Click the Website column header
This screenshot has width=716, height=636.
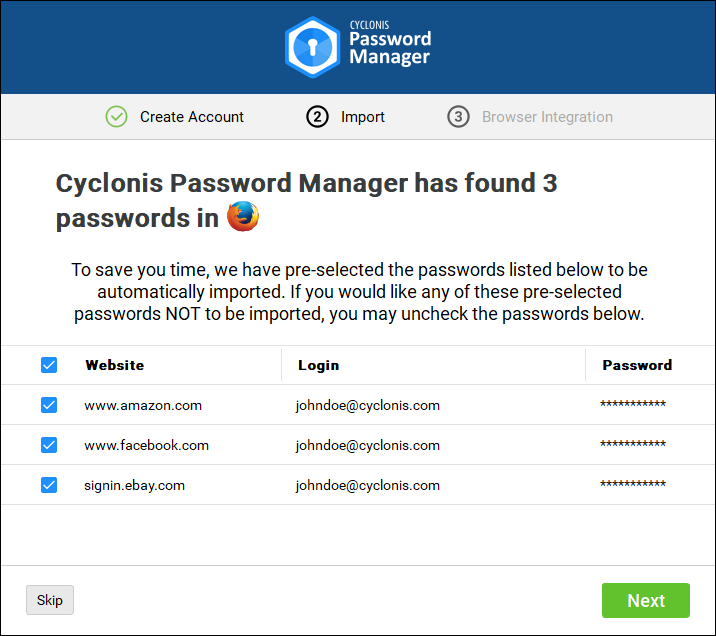[x=115, y=365]
